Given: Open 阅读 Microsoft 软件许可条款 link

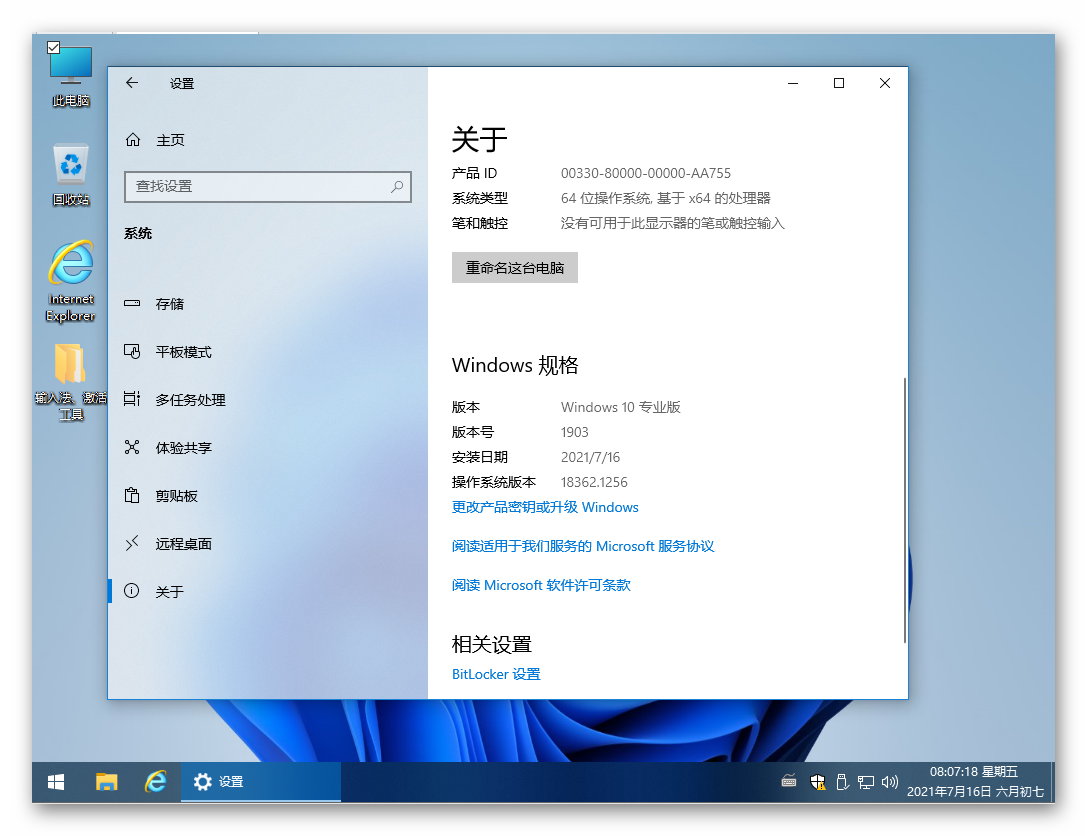Looking at the screenshot, I should [x=541, y=584].
